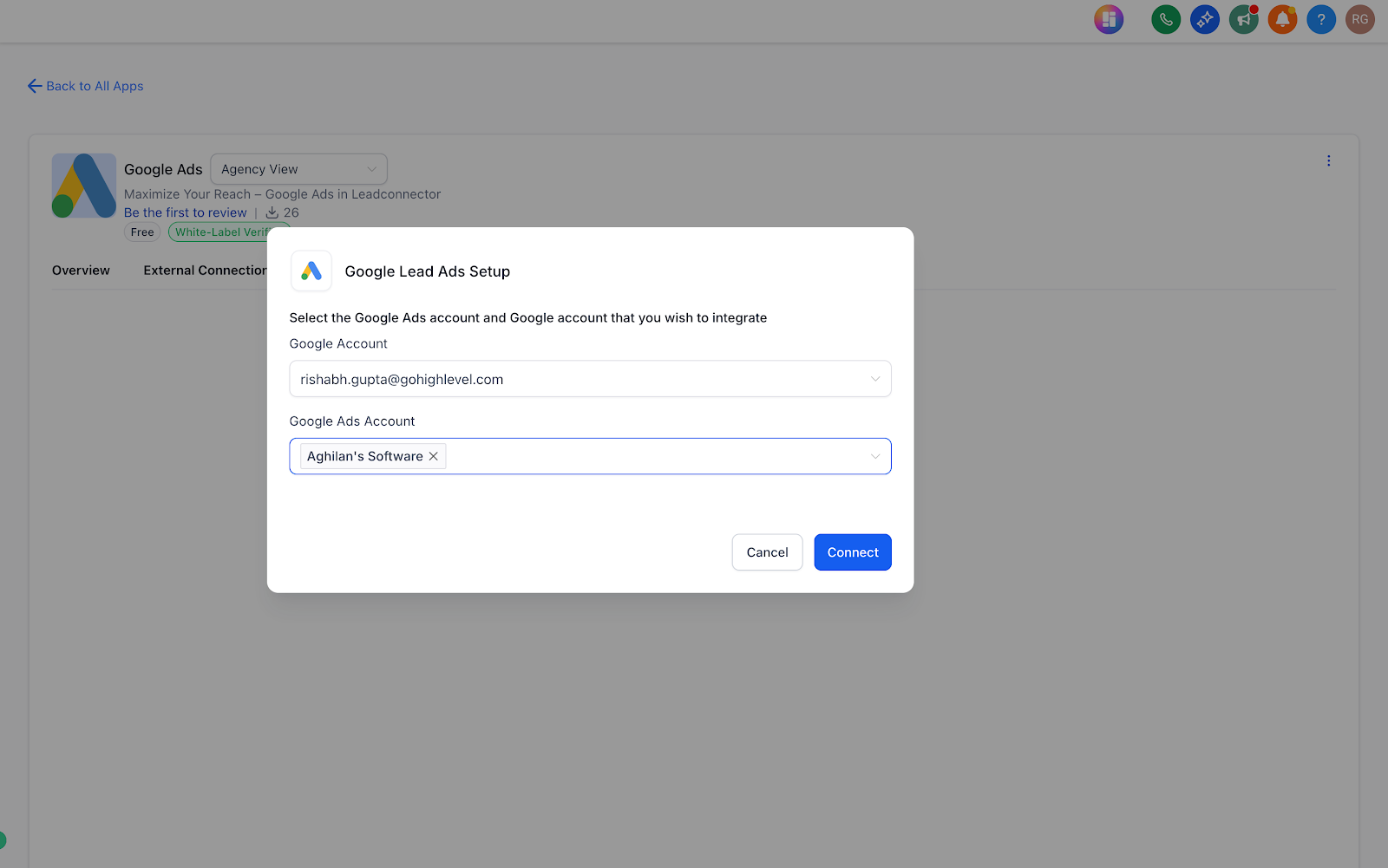Viewport: 1388px width, 868px height.
Task: Switch to the Overview tab
Action: pos(81,271)
